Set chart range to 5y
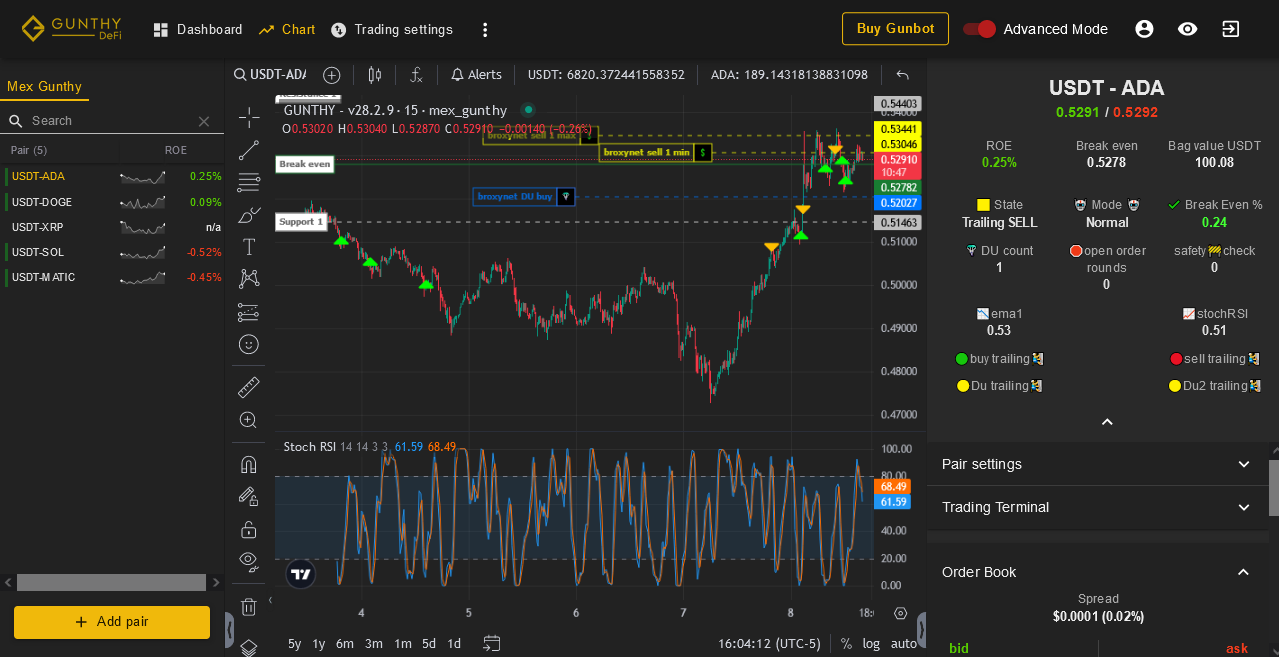Screen dimensions: 1279x657 tap(295, 644)
